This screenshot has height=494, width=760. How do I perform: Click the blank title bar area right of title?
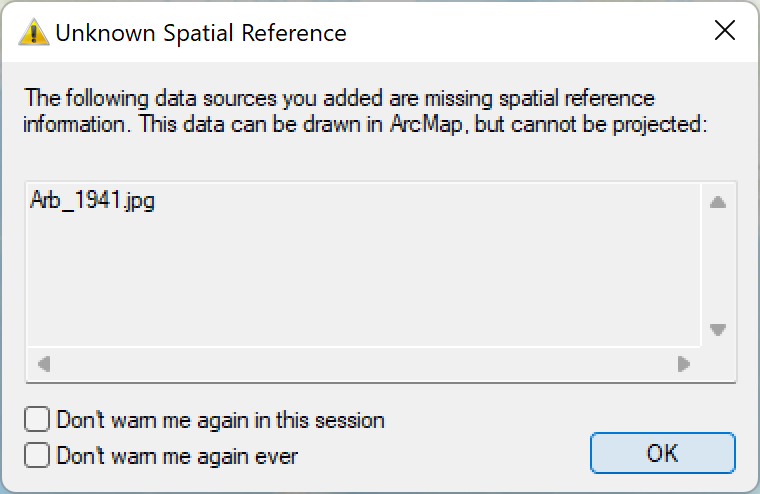click(520, 33)
